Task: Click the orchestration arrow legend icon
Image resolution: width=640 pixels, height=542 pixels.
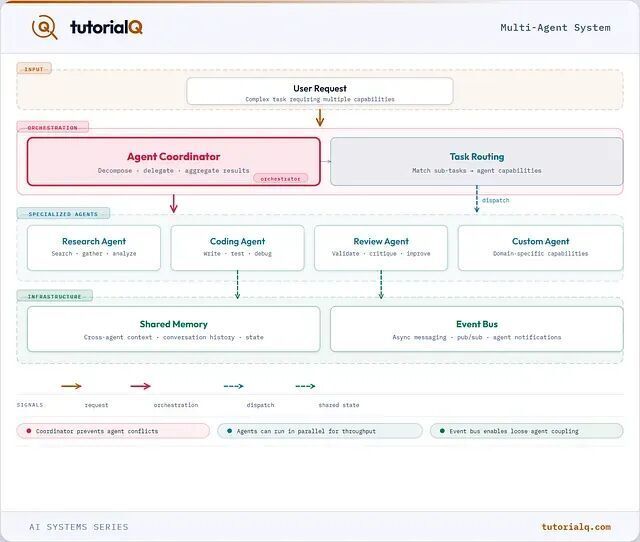Action: click(x=140, y=386)
